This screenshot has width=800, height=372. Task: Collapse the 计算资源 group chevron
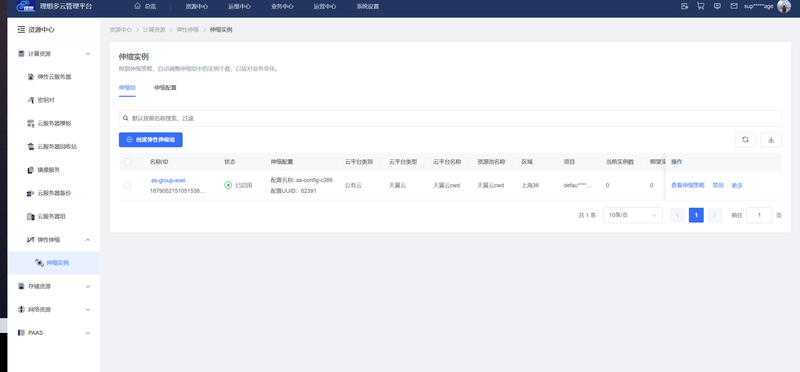pos(88,54)
